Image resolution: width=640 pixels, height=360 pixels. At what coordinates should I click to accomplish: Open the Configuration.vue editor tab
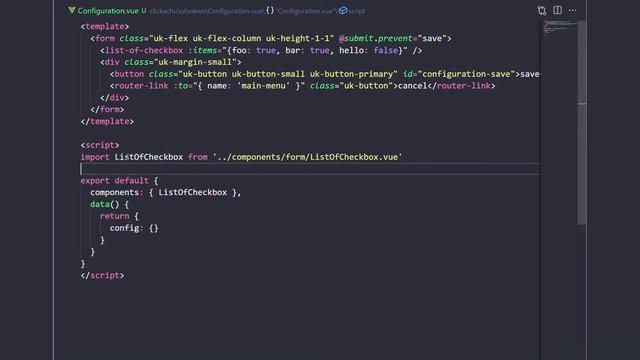[x=108, y=11]
